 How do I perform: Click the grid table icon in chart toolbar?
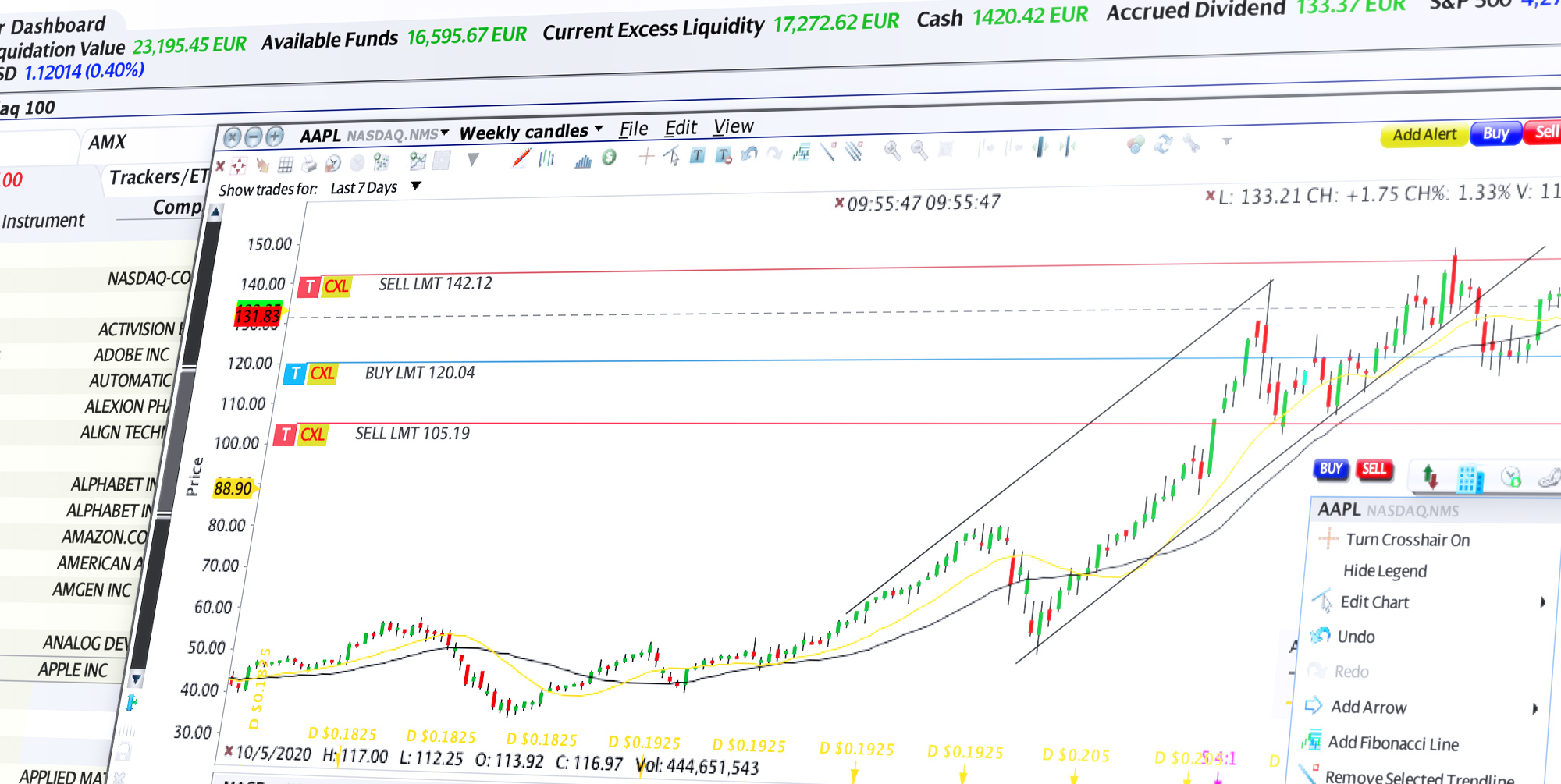[286, 165]
